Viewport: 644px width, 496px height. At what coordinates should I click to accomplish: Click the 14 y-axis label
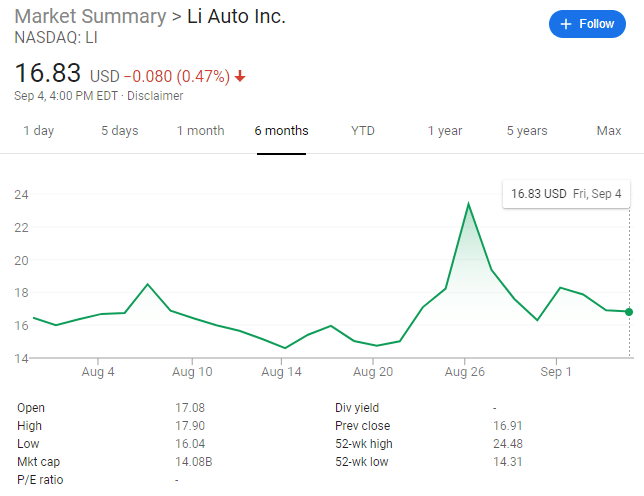[21, 358]
